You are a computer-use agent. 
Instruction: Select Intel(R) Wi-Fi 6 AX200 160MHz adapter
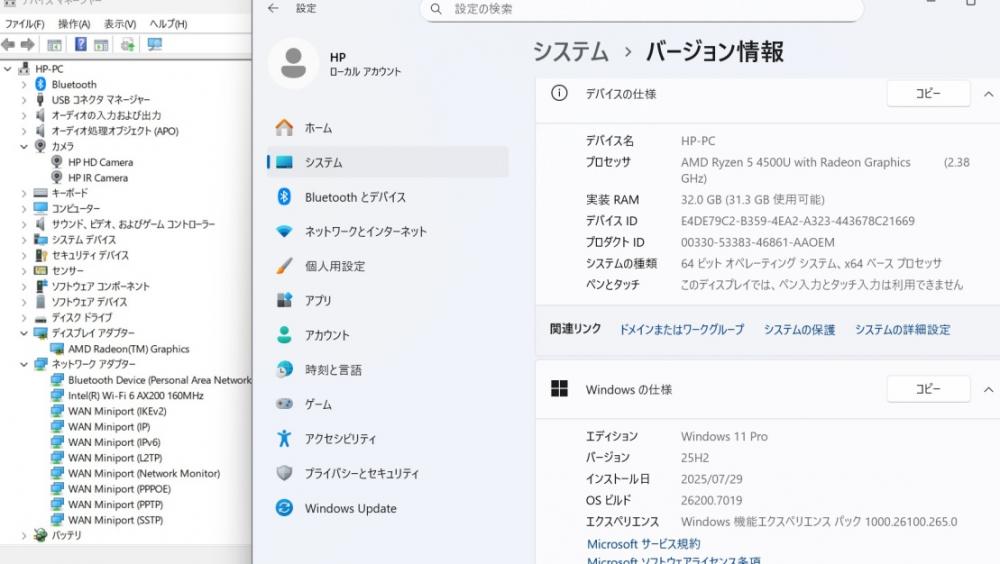pos(136,396)
